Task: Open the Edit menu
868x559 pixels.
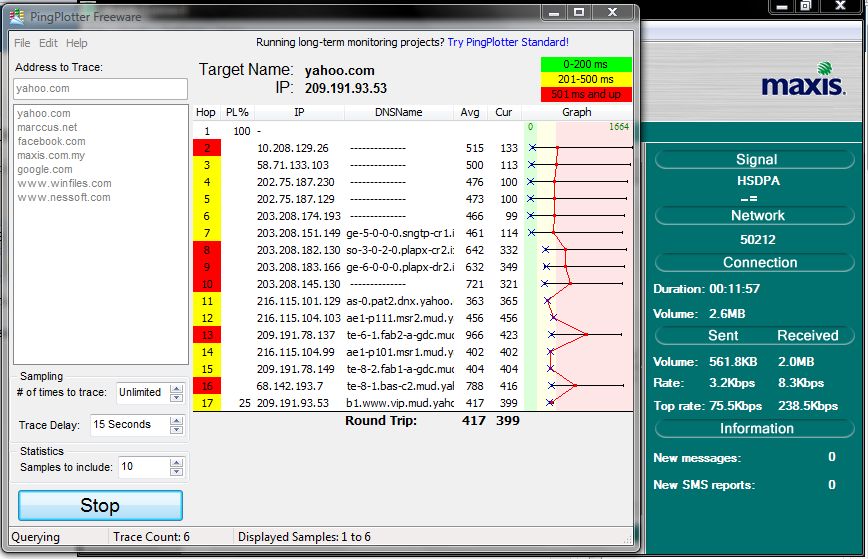Action: [48, 43]
